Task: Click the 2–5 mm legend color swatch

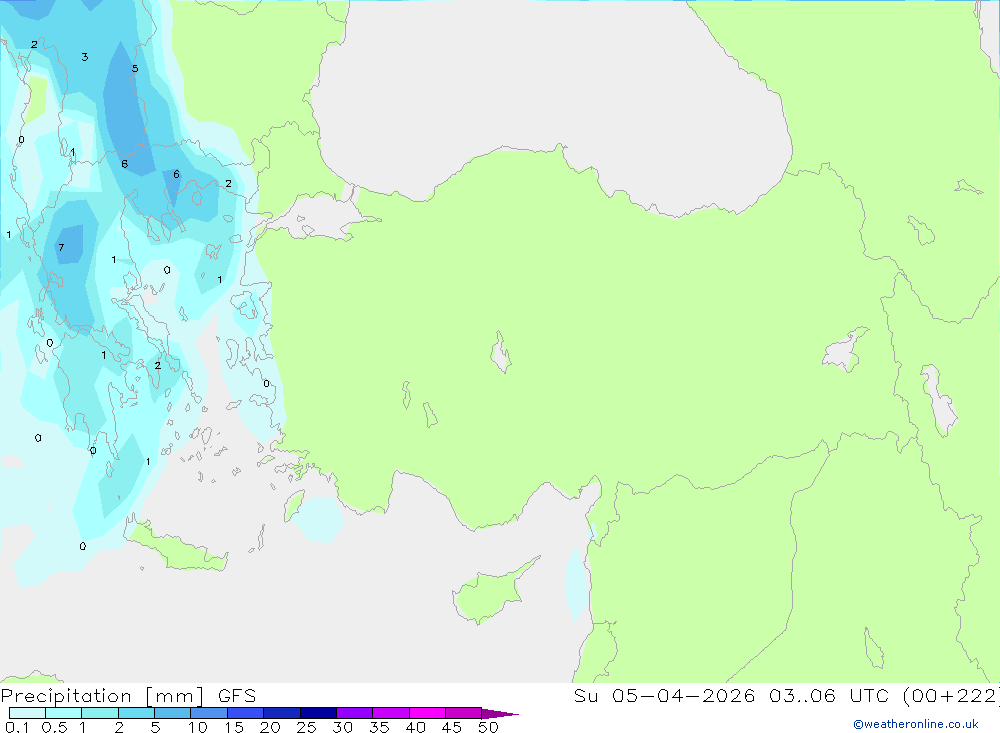Action: (x=136, y=713)
